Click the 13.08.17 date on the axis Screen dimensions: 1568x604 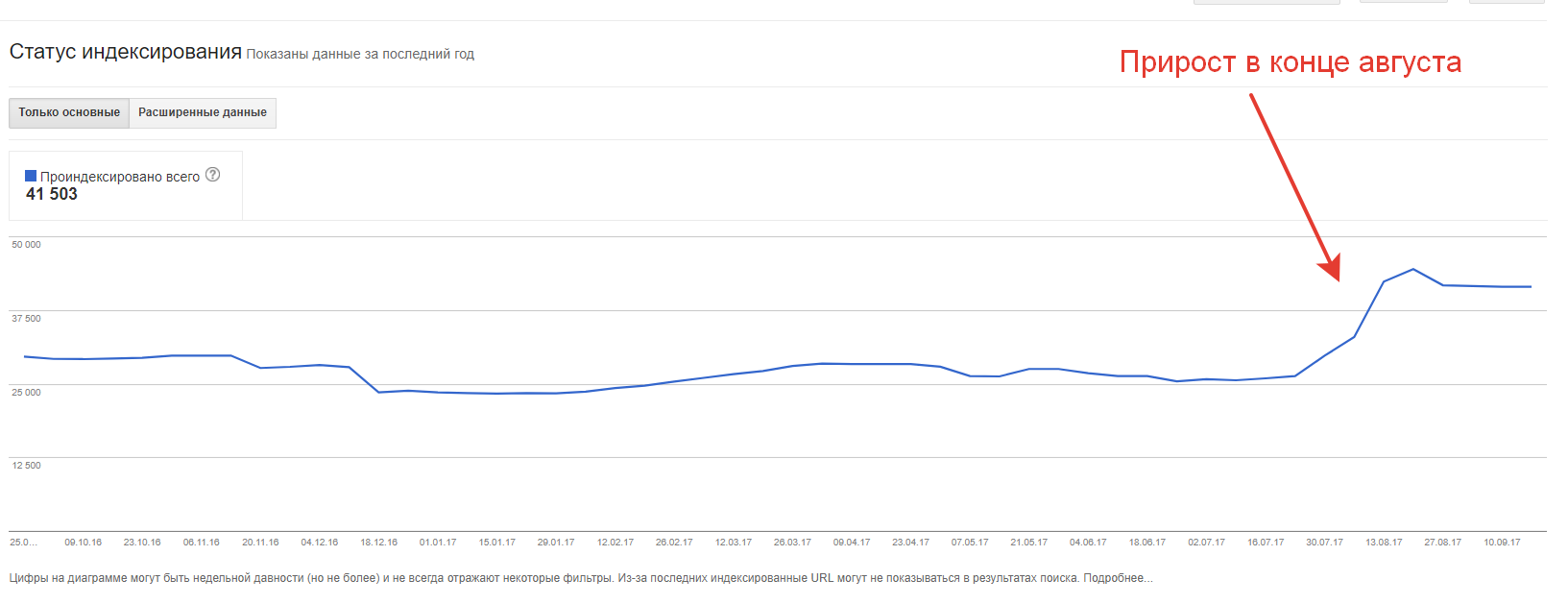click(x=1384, y=543)
